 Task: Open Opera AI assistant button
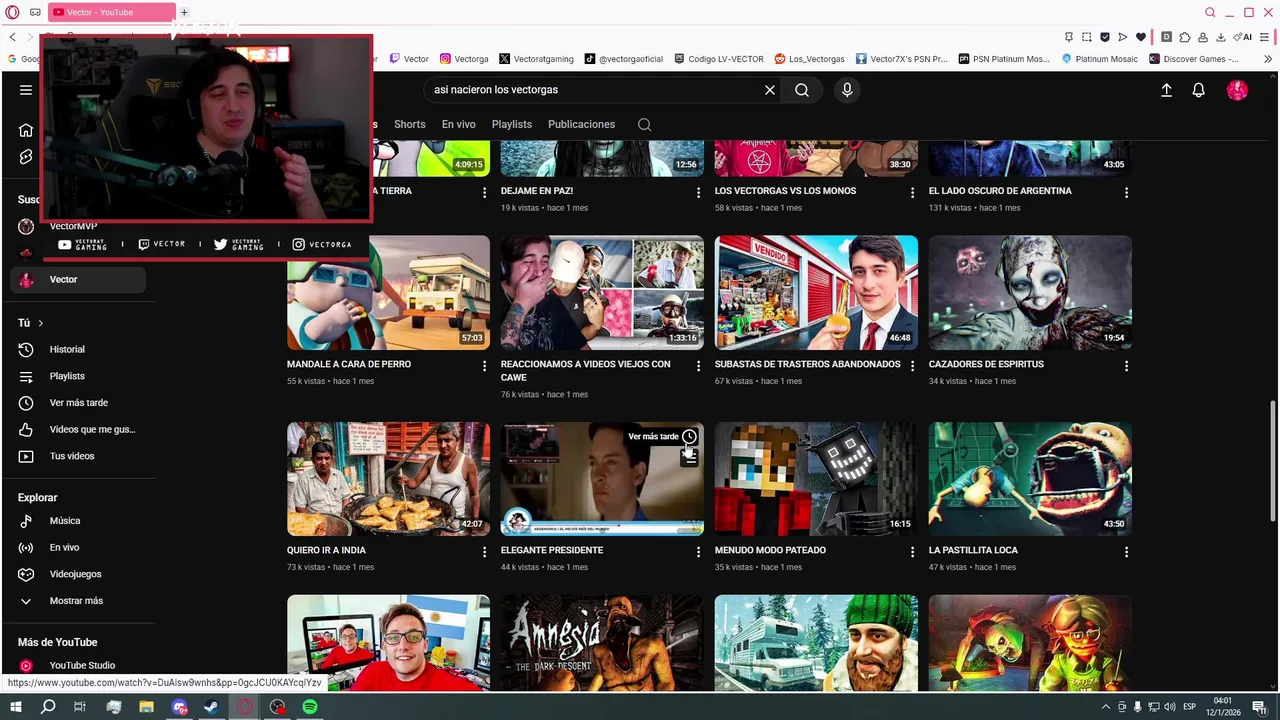1242,37
